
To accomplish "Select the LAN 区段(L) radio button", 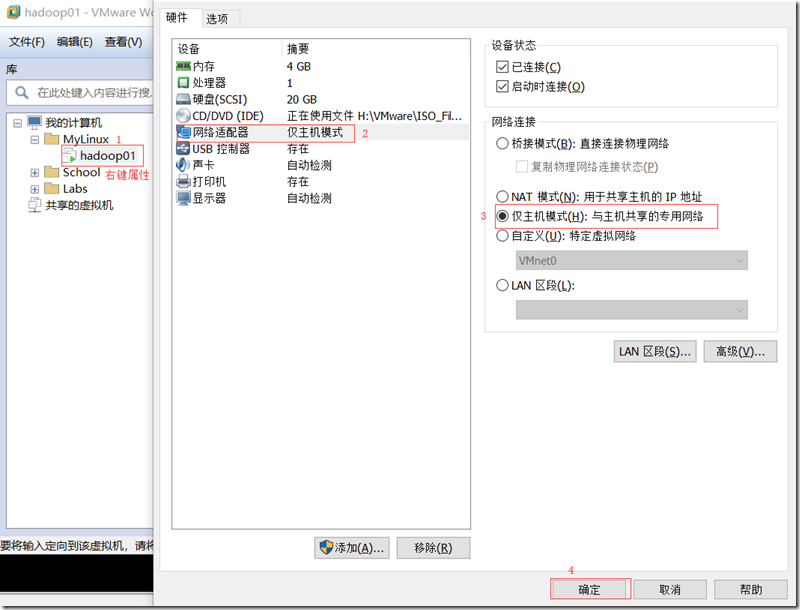I will 502,285.
